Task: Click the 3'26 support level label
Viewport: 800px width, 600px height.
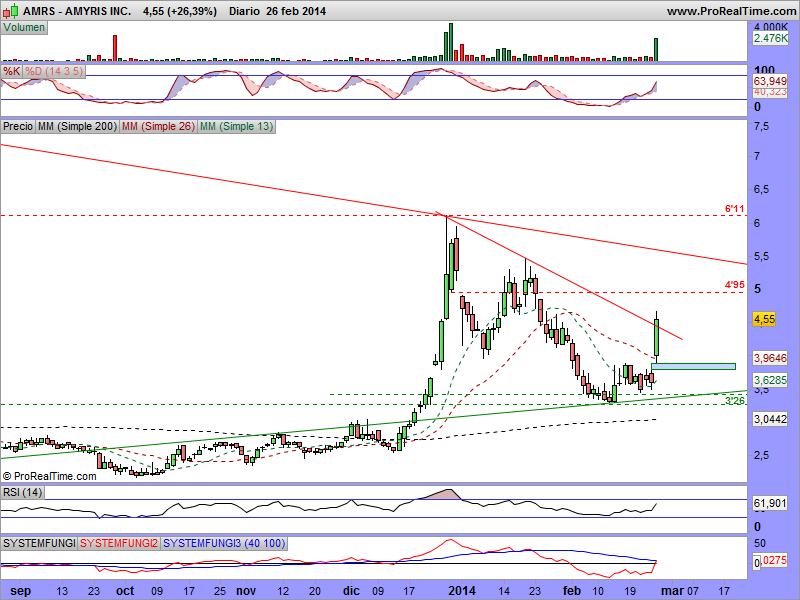Action: tap(735, 401)
